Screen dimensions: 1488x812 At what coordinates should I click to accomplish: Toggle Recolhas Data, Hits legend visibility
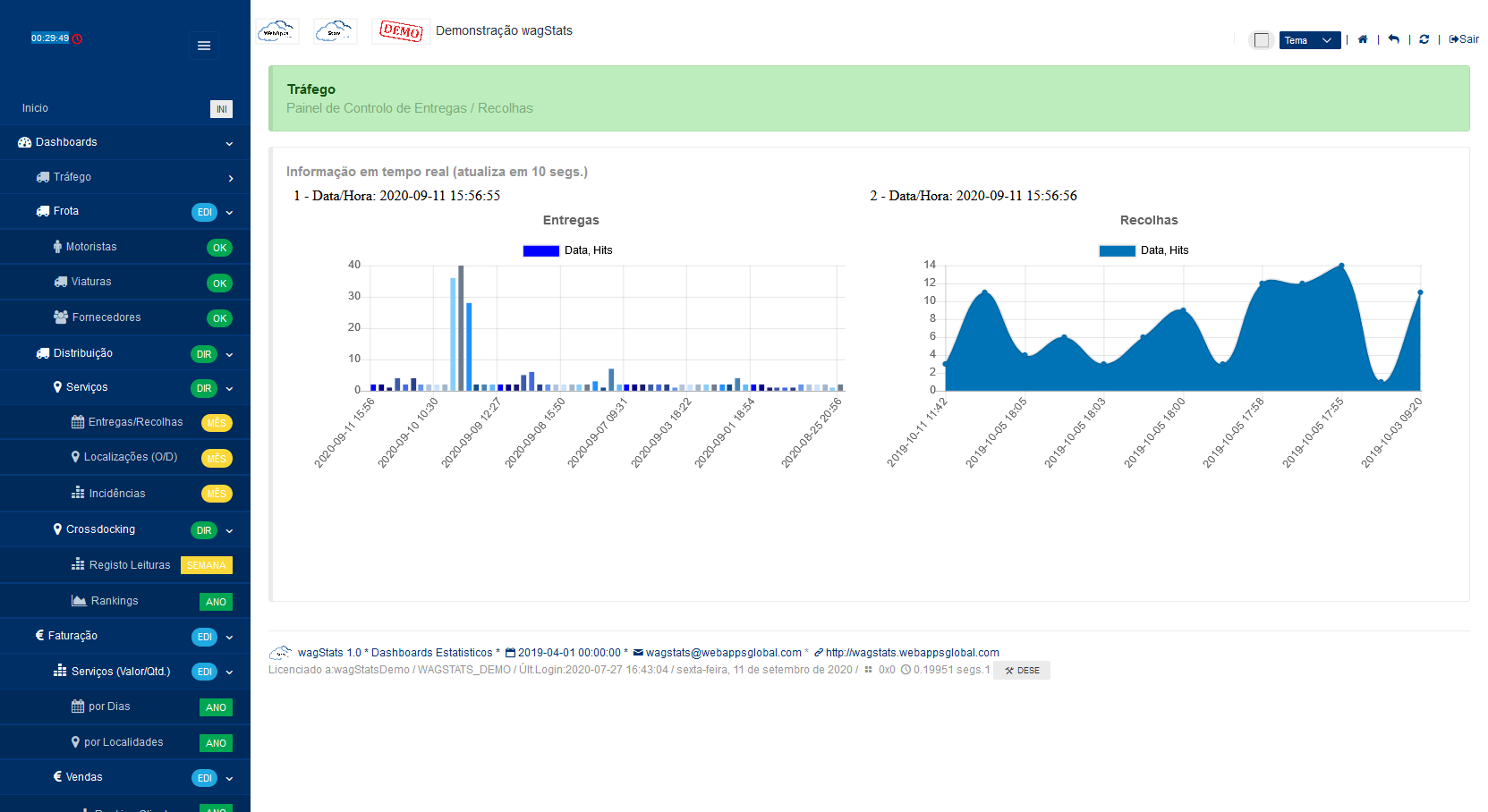pos(1144,250)
